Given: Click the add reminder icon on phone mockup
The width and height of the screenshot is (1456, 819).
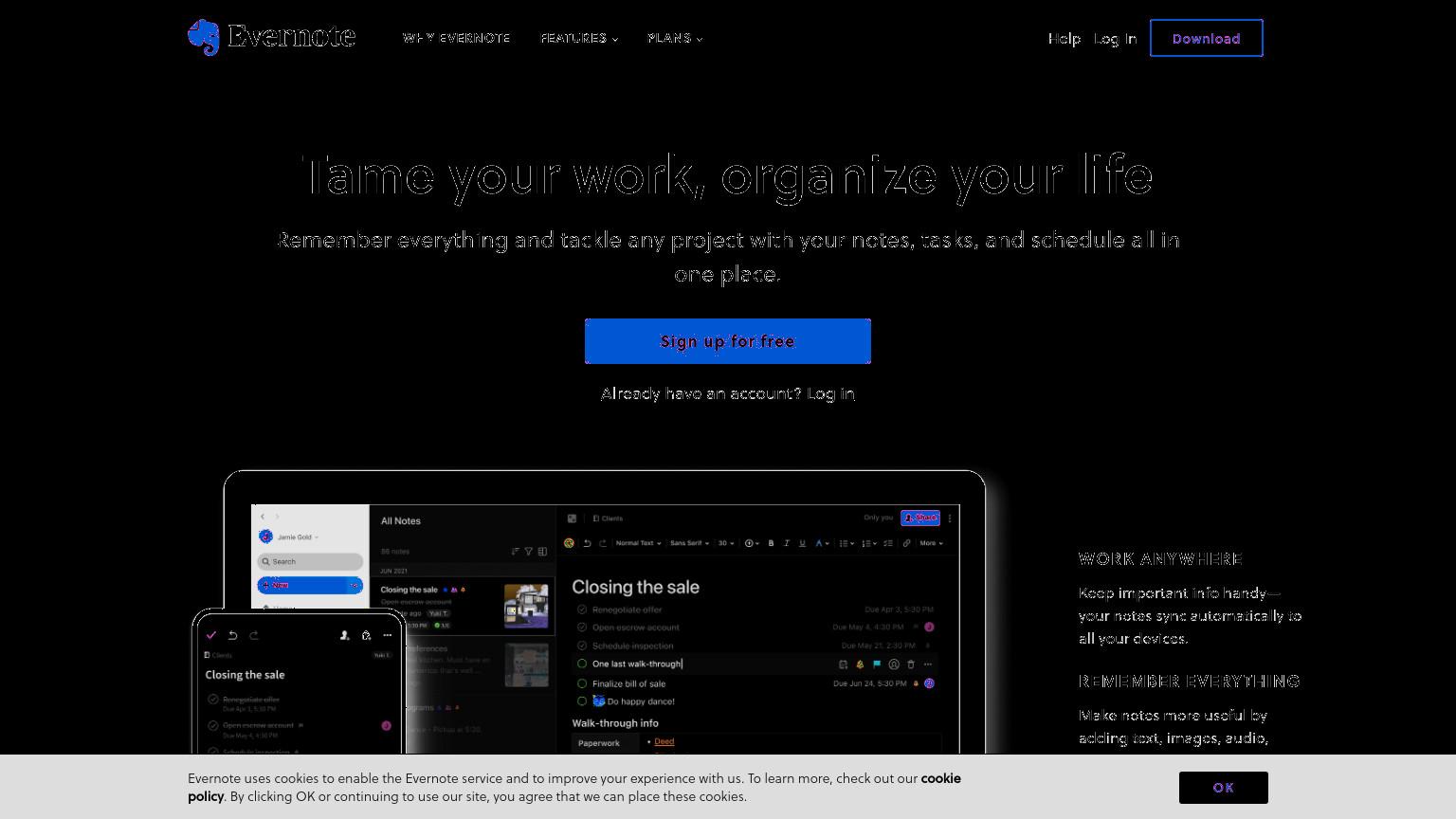Looking at the screenshot, I should click(x=366, y=635).
